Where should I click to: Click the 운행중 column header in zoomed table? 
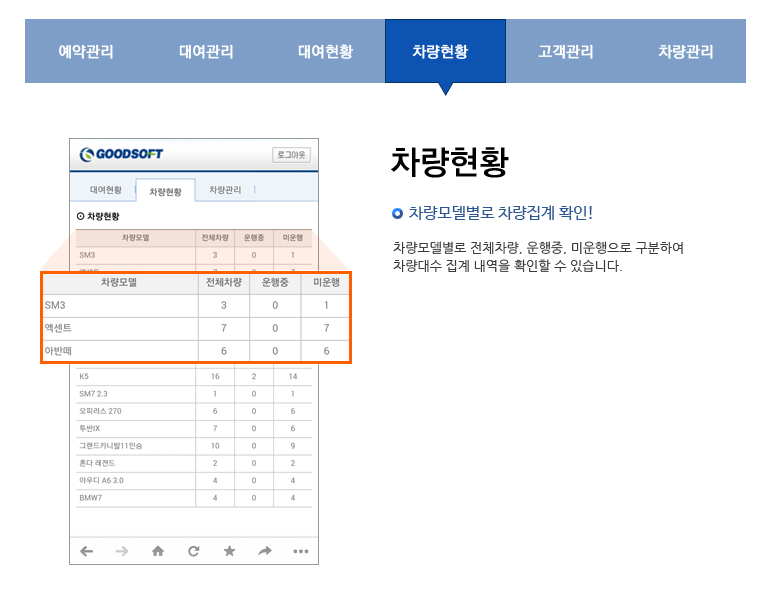[275, 283]
